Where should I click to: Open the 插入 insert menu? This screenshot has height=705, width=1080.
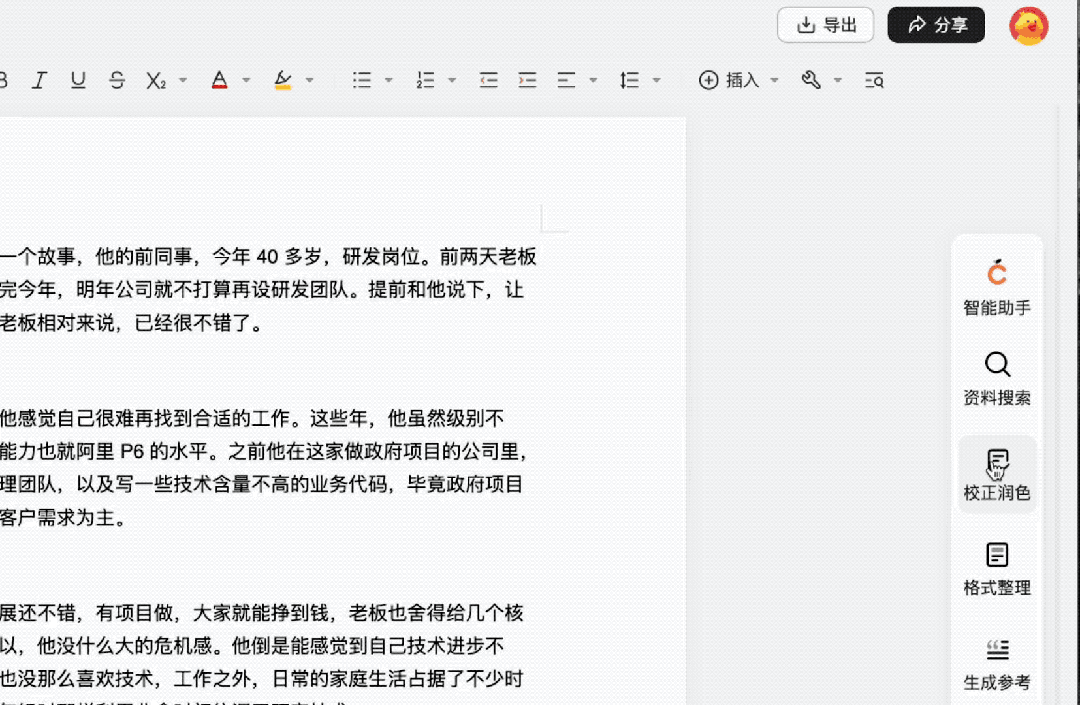729,81
